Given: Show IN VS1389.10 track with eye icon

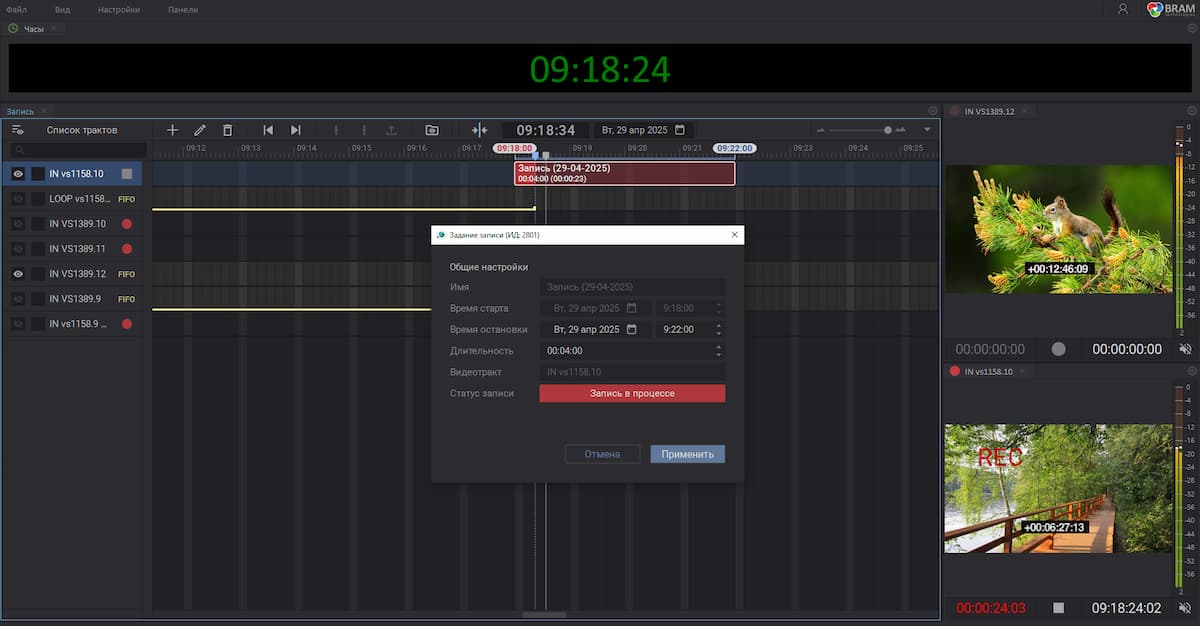Looking at the screenshot, I should (x=18, y=224).
